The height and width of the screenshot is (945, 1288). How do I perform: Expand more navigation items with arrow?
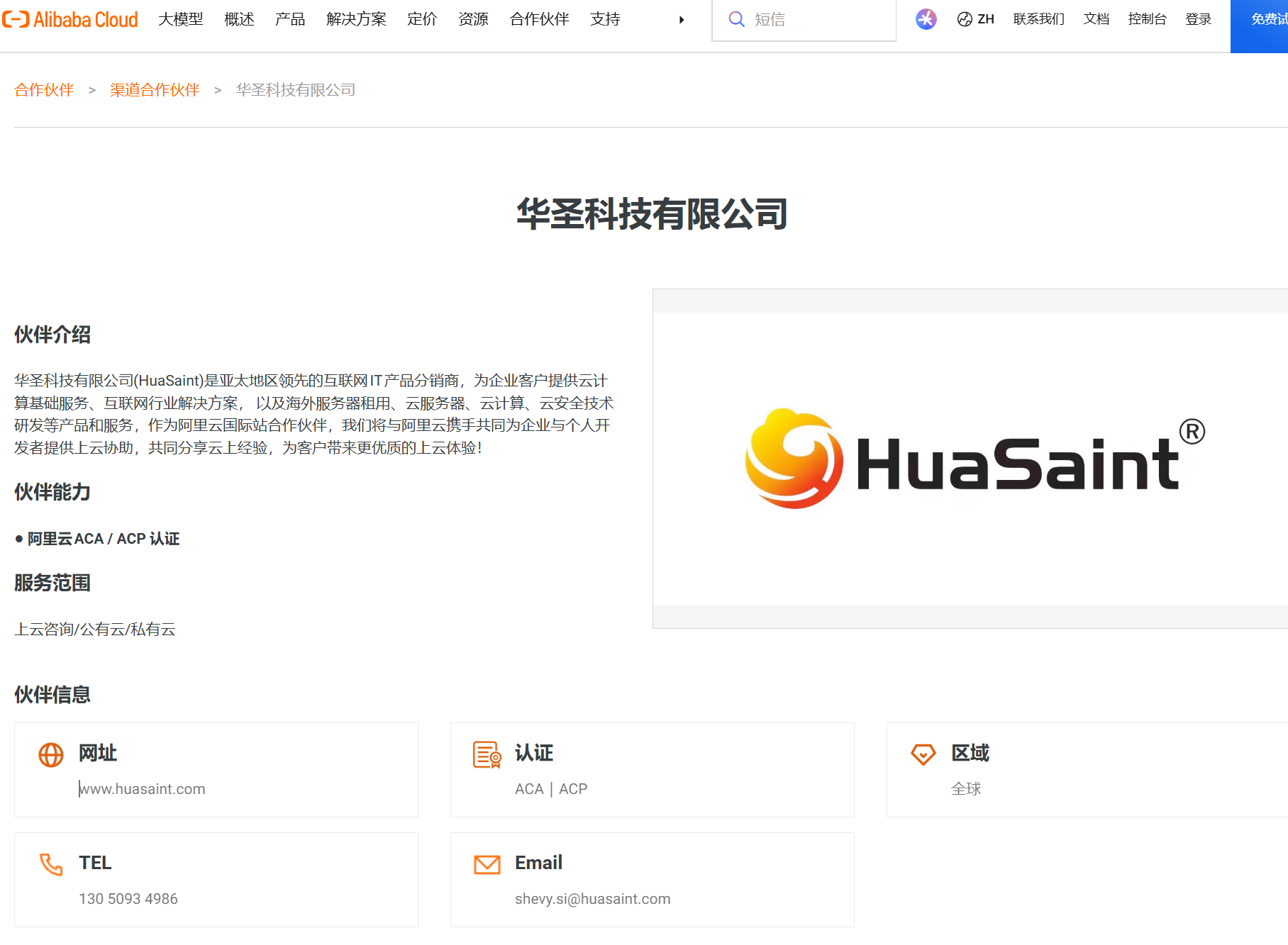(682, 20)
